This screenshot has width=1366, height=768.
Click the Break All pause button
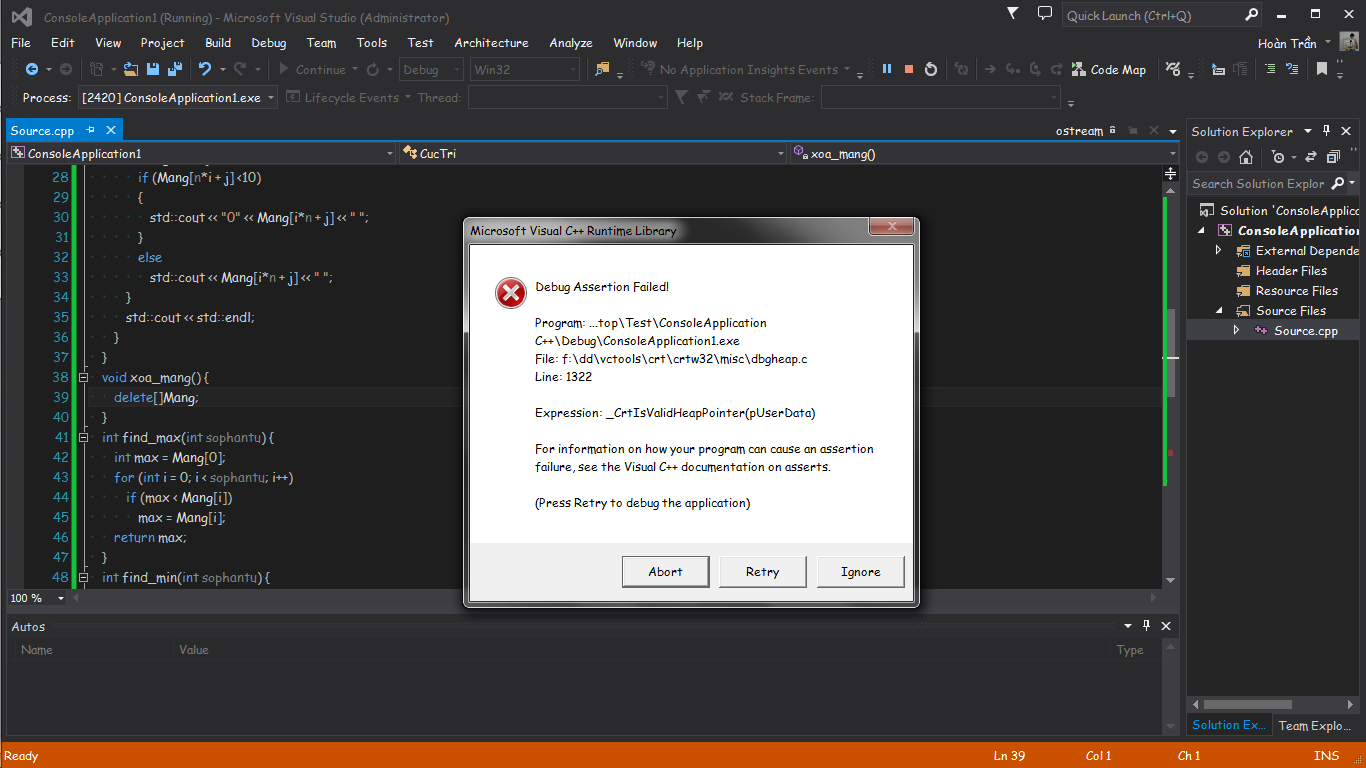[886, 69]
